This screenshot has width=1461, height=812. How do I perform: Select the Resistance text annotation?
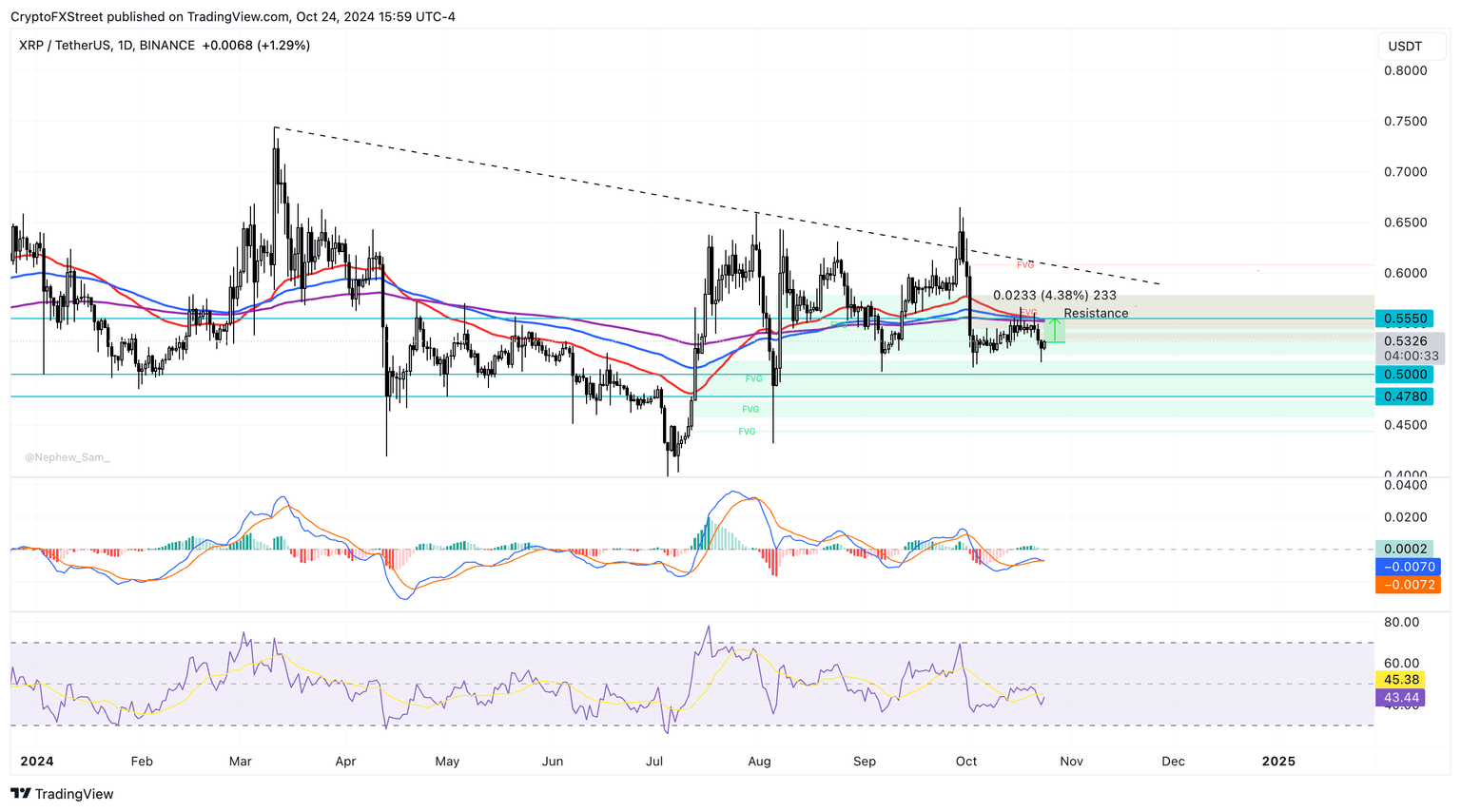click(x=1095, y=313)
